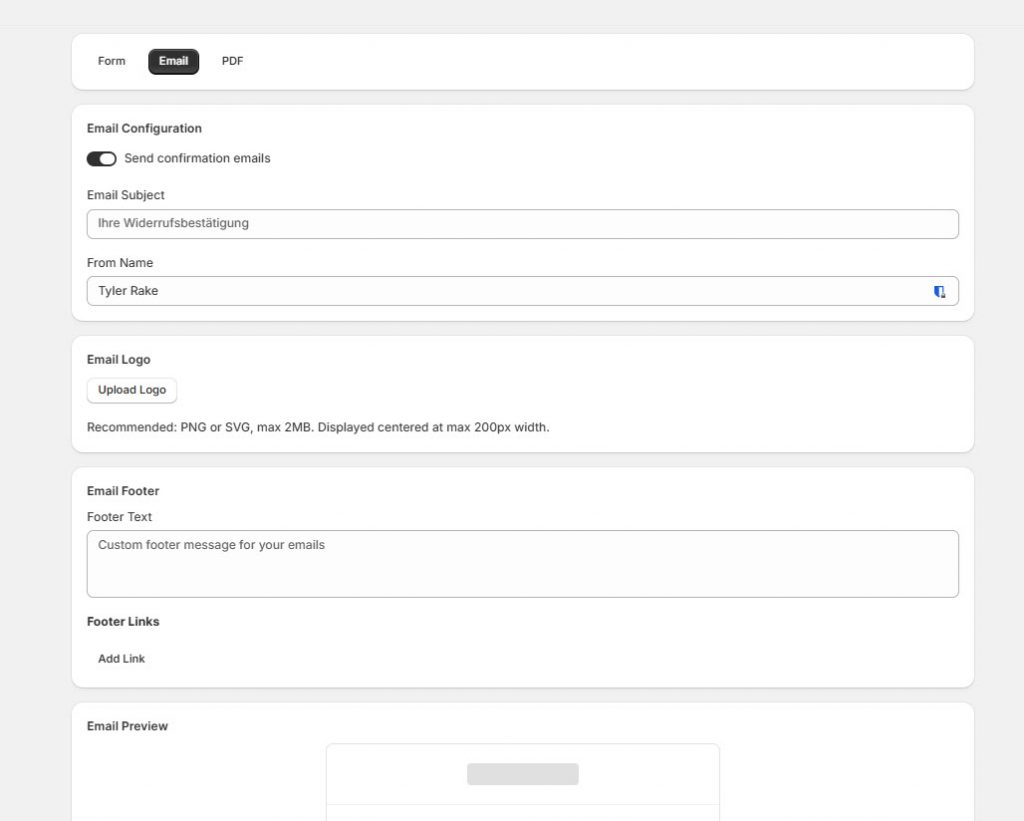Click the placeholder text about custom footer message

tap(209, 544)
